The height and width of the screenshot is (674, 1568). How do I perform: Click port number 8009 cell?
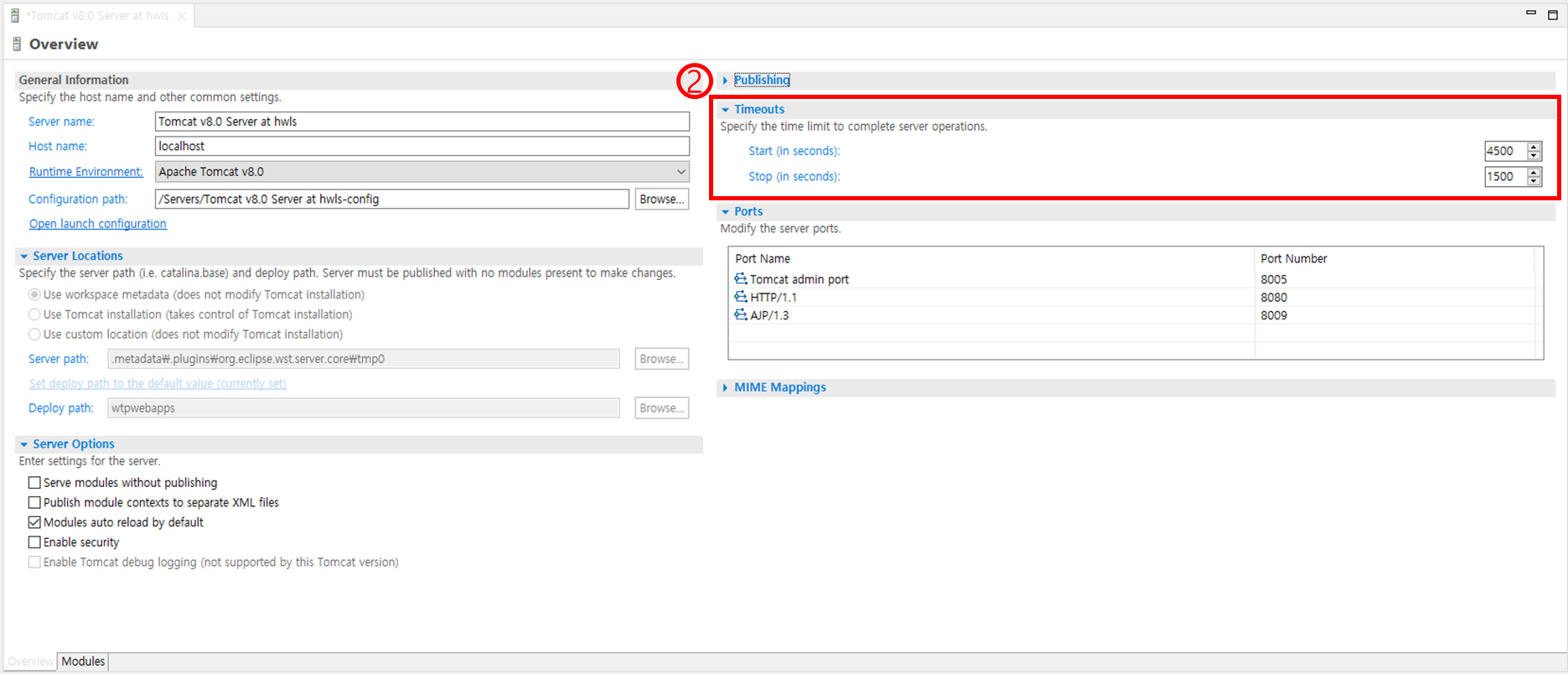[1274, 315]
